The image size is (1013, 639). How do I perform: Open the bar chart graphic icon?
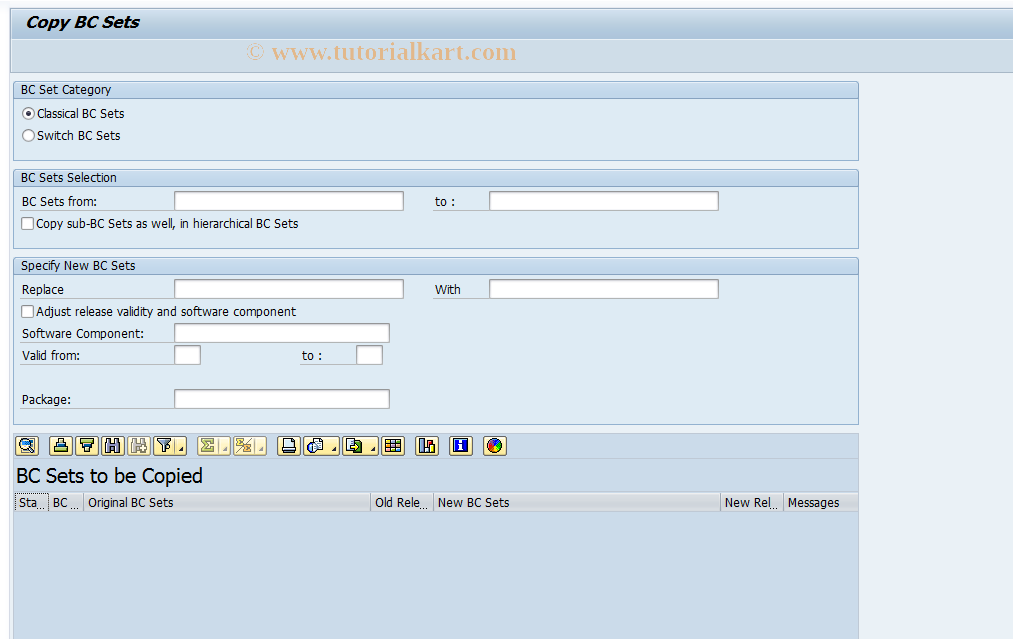point(426,446)
